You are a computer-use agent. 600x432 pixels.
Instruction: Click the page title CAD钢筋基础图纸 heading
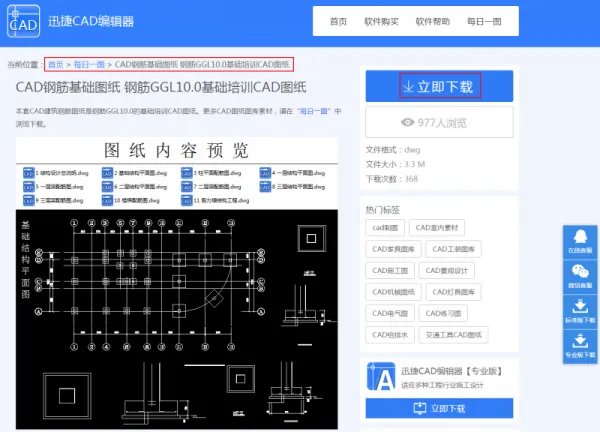[x=161, y=87]
